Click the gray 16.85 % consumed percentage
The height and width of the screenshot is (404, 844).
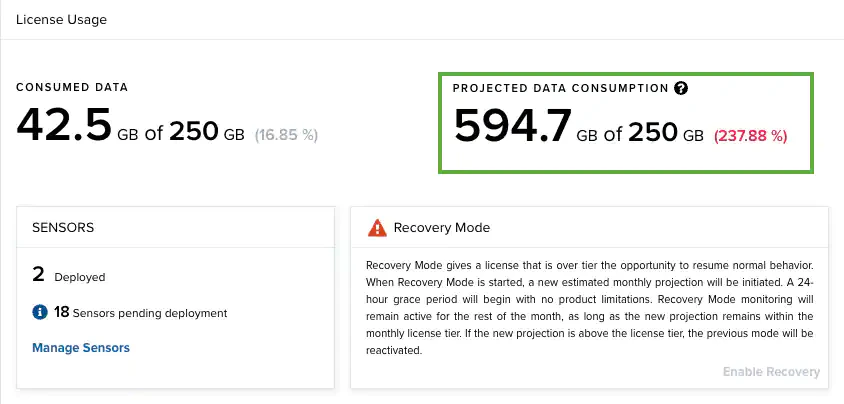pos(285,134)
